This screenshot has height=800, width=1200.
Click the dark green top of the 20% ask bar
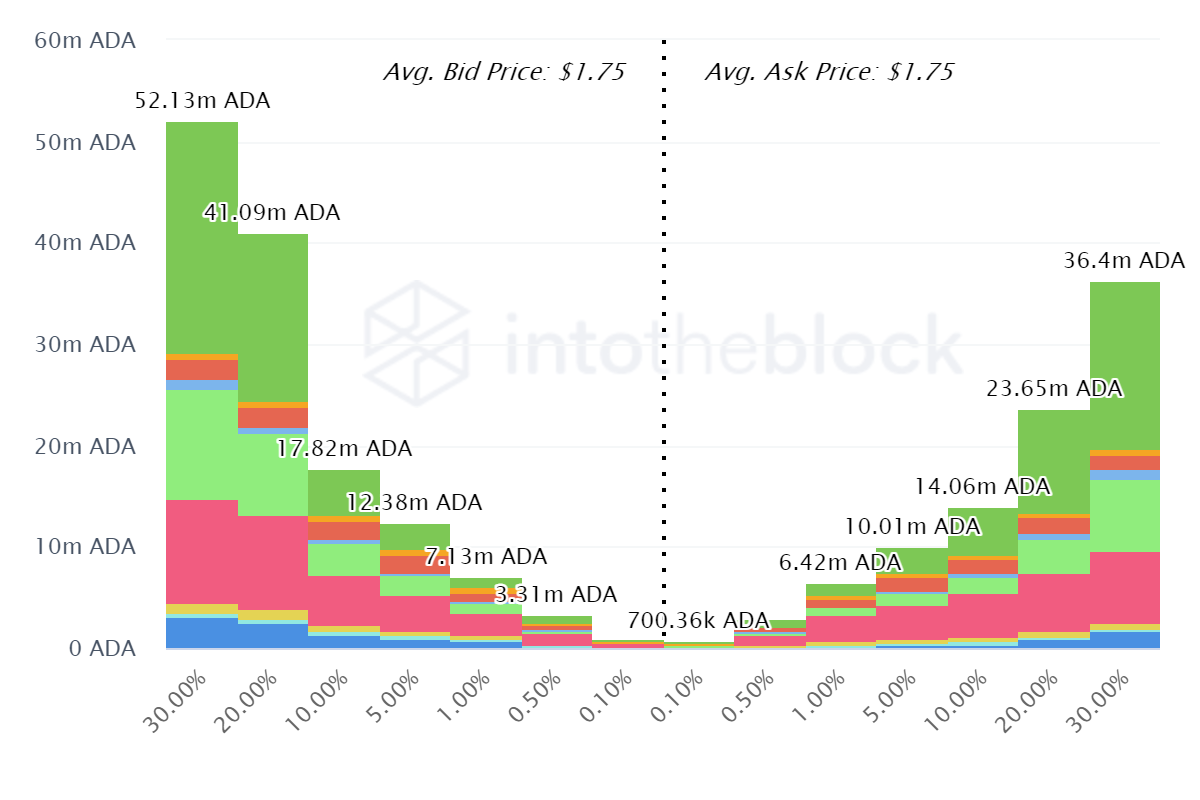click(x=1054, y=462)
